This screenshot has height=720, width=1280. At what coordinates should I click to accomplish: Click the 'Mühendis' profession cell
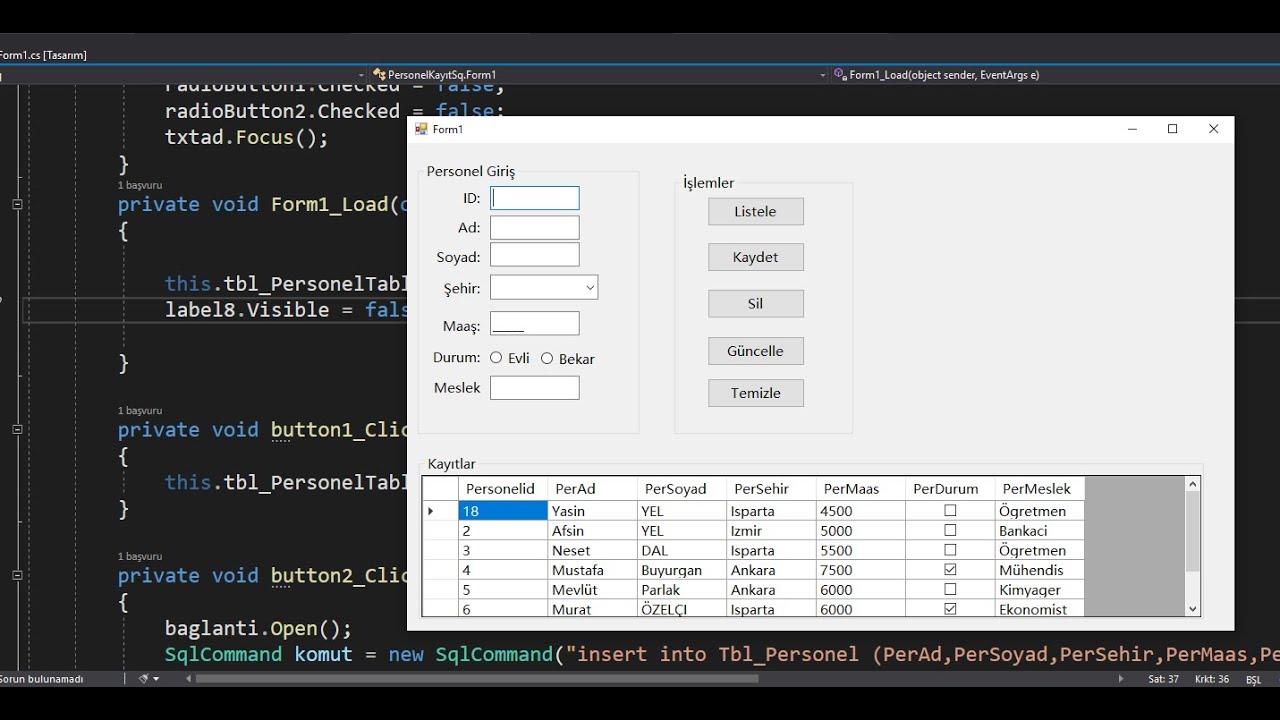[1040, 570]
